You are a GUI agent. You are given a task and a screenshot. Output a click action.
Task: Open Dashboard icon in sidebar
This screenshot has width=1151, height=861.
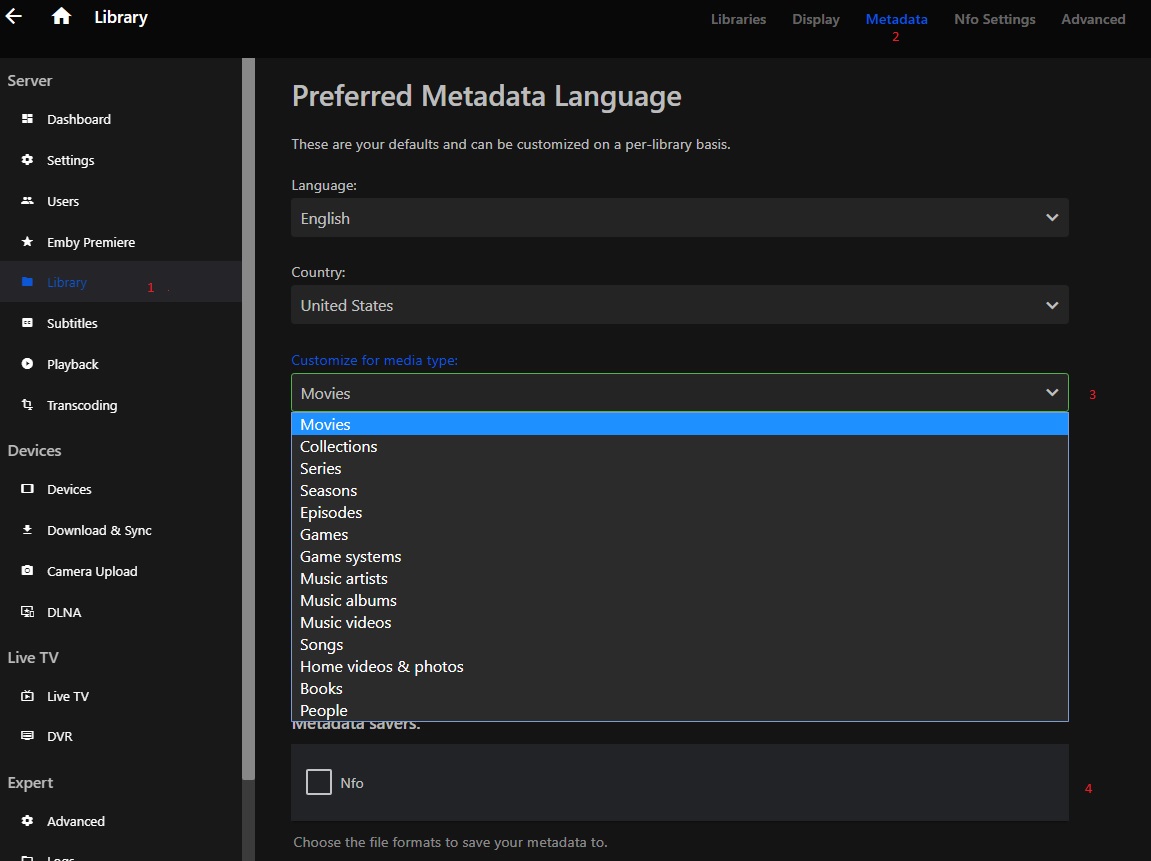[28, 119]
